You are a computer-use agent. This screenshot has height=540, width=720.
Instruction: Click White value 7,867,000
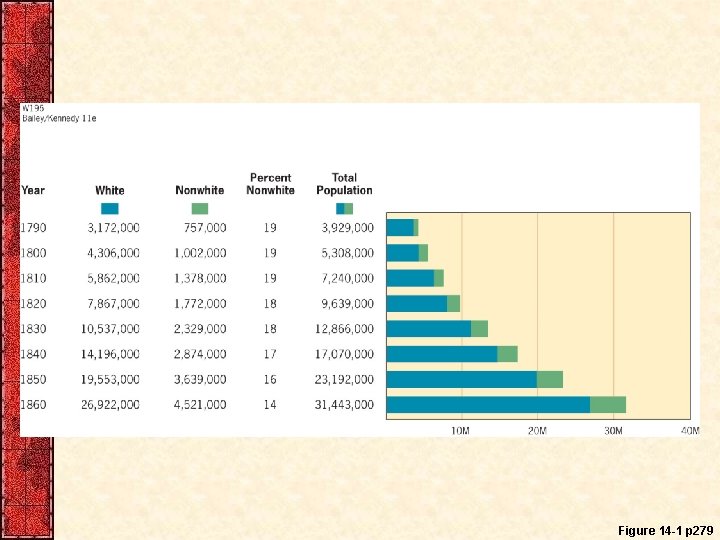click(113, 304)
